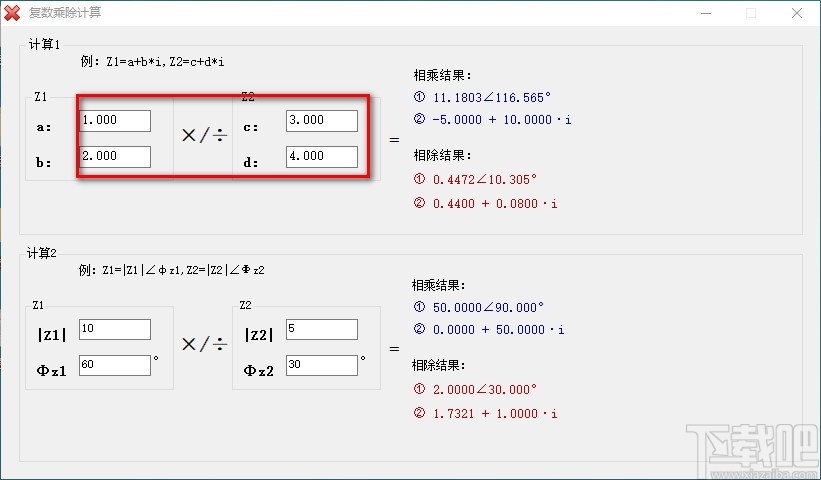
Task: Focus the Φz2 angle input field
Action: point(321,366)
